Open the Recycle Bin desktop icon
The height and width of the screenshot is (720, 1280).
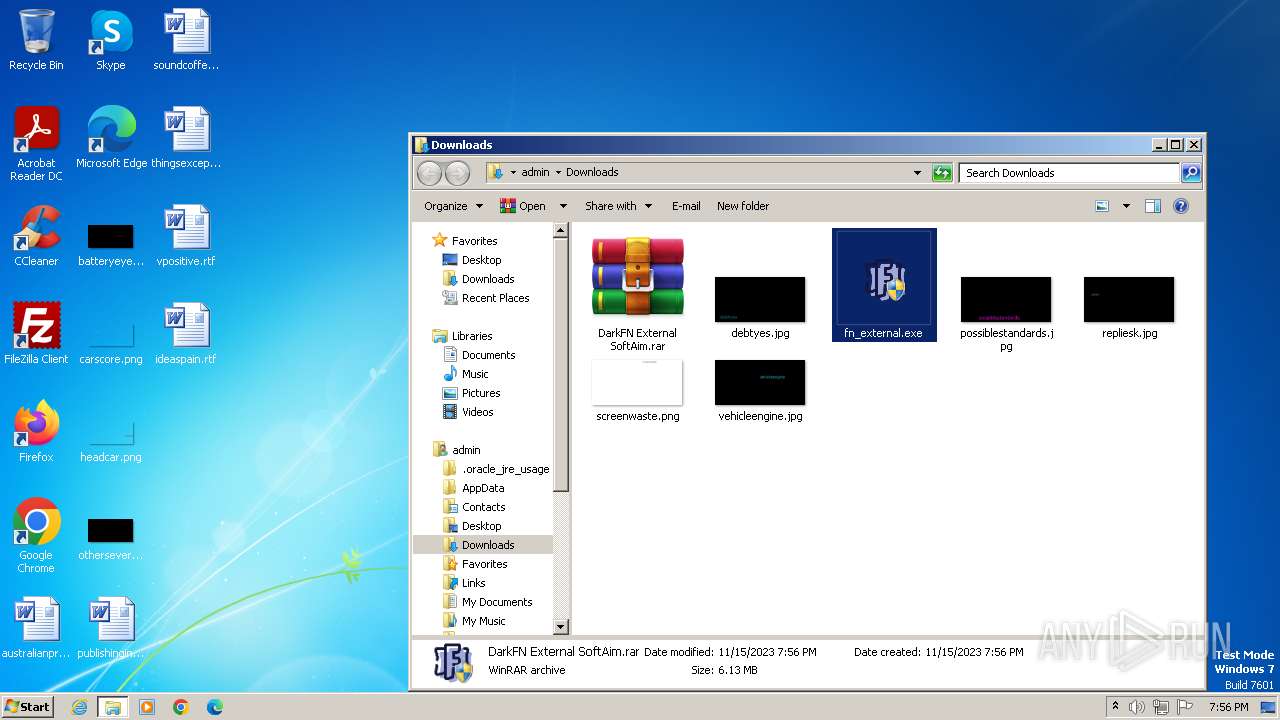point(36,40)
